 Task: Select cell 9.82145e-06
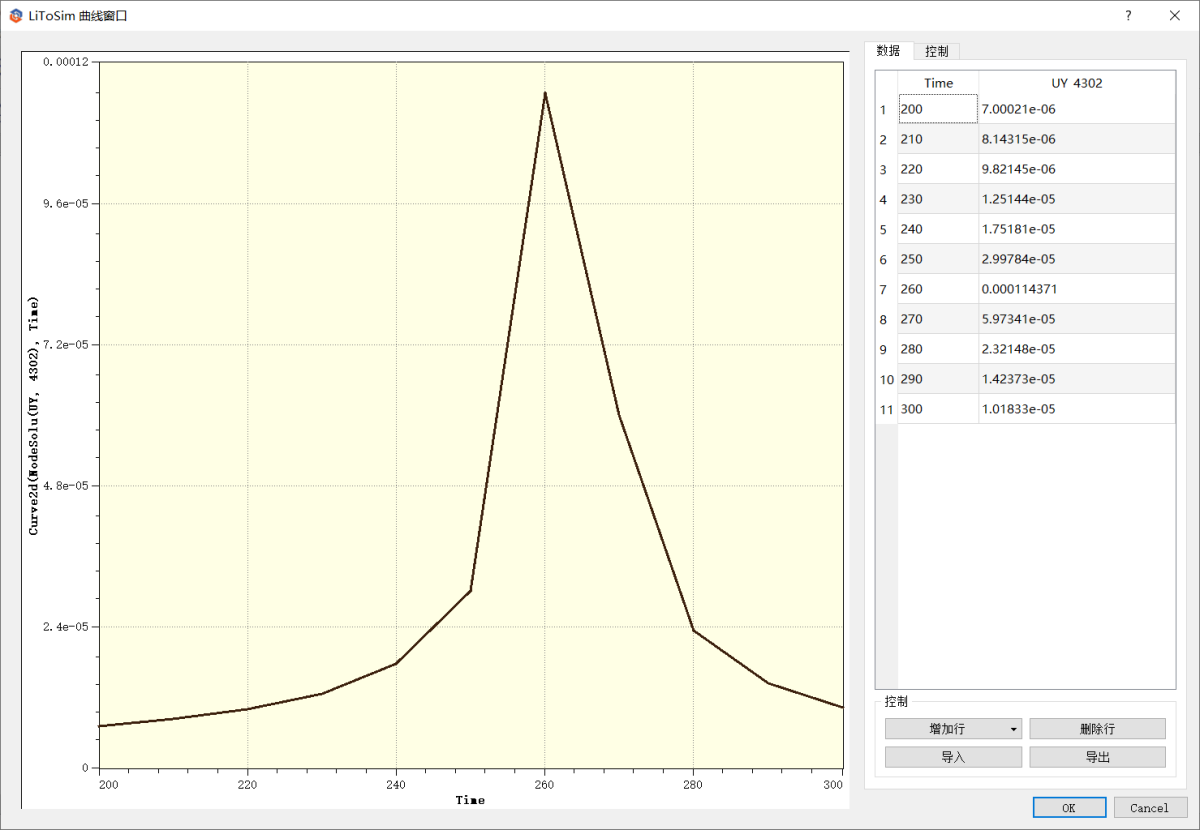1076,169
